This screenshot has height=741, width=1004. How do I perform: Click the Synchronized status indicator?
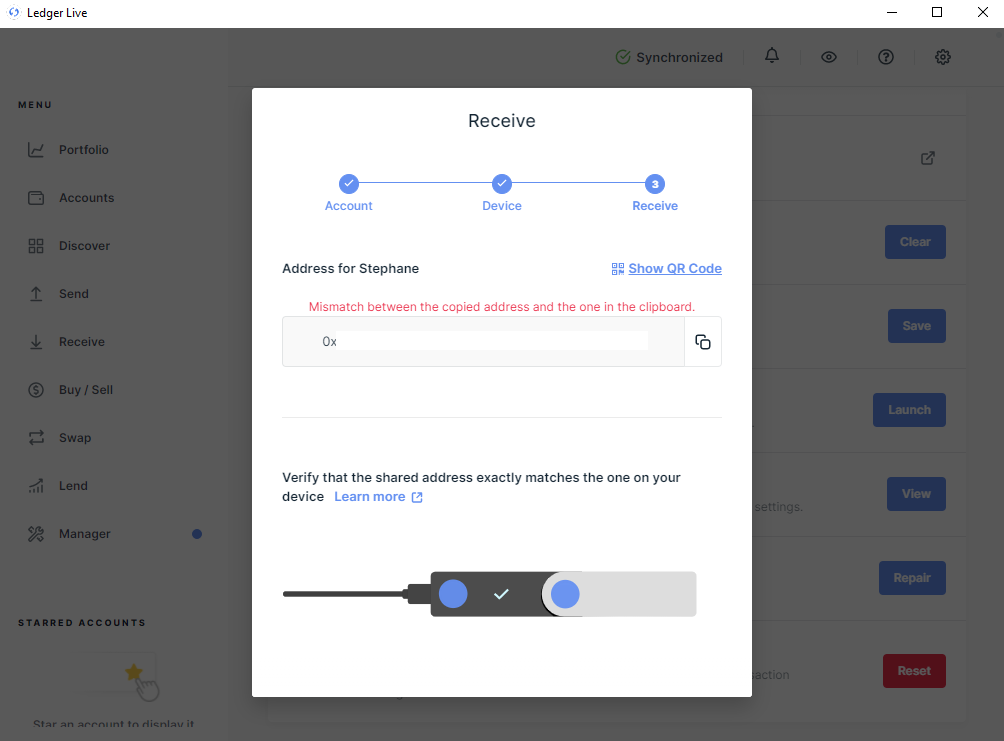tap(669, 57)
